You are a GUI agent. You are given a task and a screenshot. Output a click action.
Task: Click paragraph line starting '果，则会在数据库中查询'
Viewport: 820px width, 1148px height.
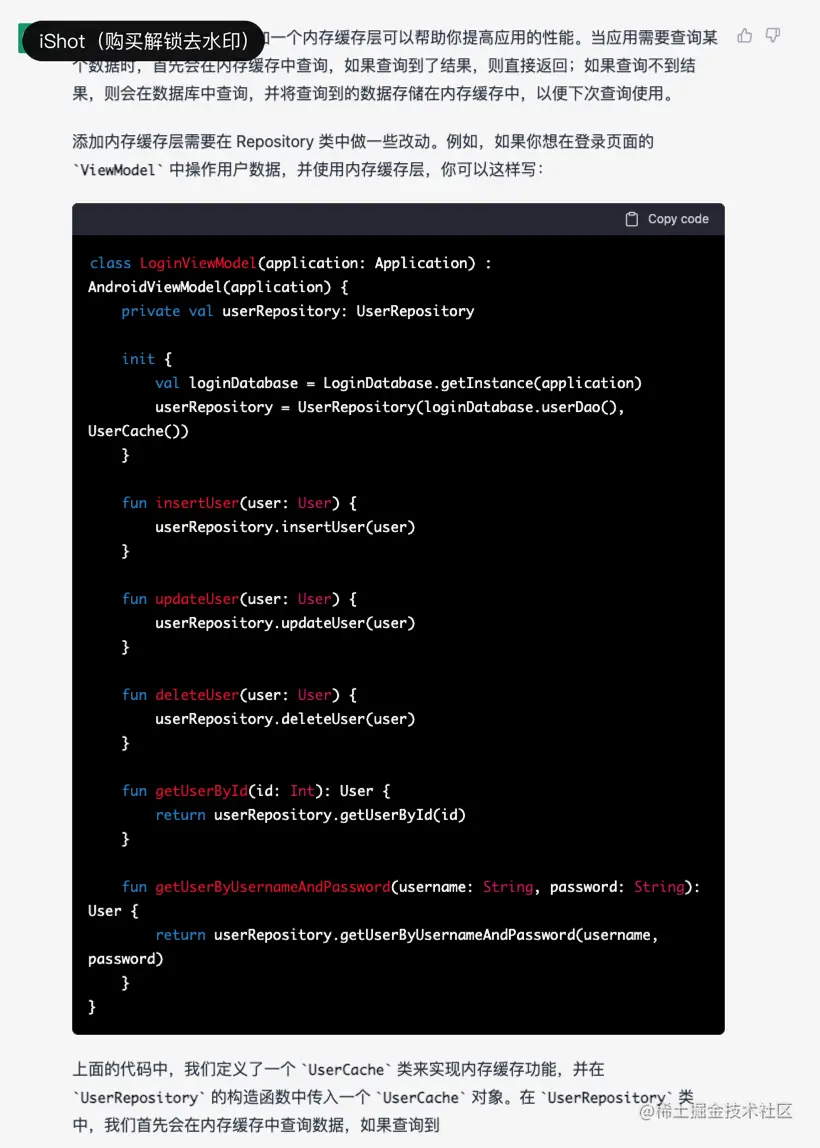point(373,94)
